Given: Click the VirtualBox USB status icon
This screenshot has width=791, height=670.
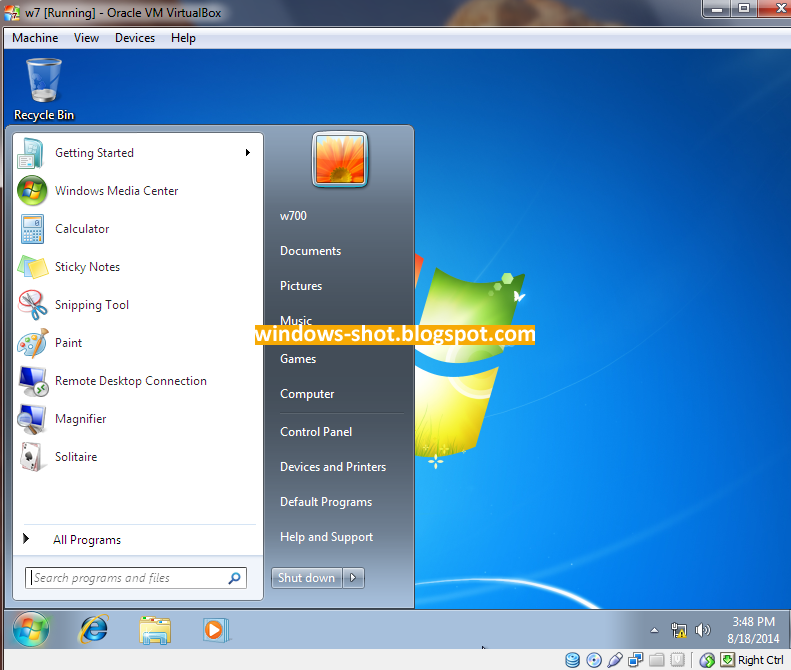Looking at the screenshot, I should (x=615, y=659).
